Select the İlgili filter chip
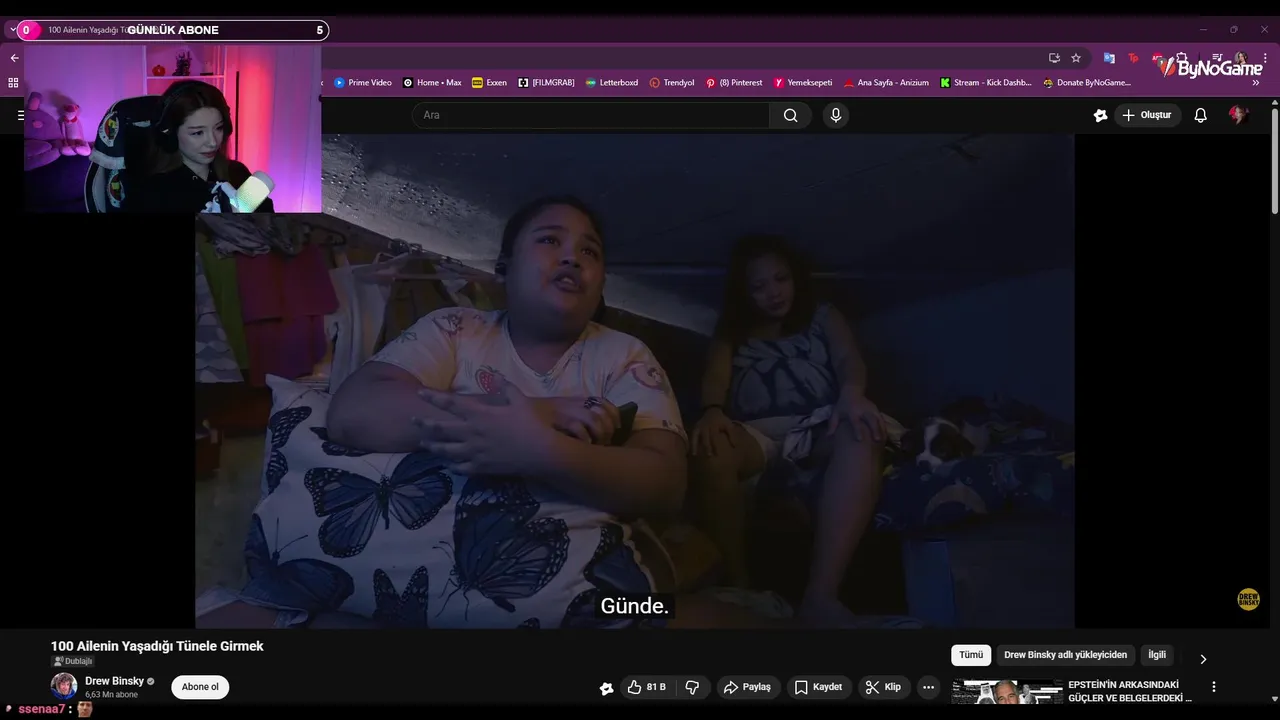Image resolution: width=1280 pixels, height=720 pixels. pyautogui.click(x=1157, y=655)
